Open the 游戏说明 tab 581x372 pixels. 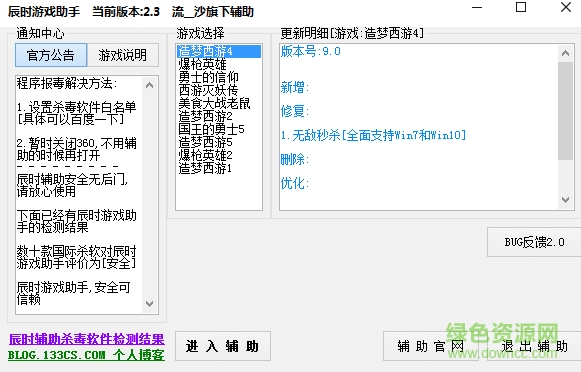tap(123, 55)
